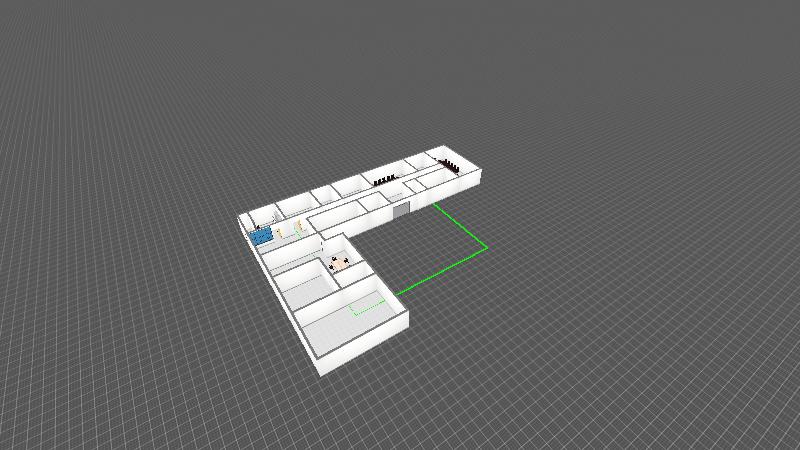Click the gray door on the building wall

[401, 210]
